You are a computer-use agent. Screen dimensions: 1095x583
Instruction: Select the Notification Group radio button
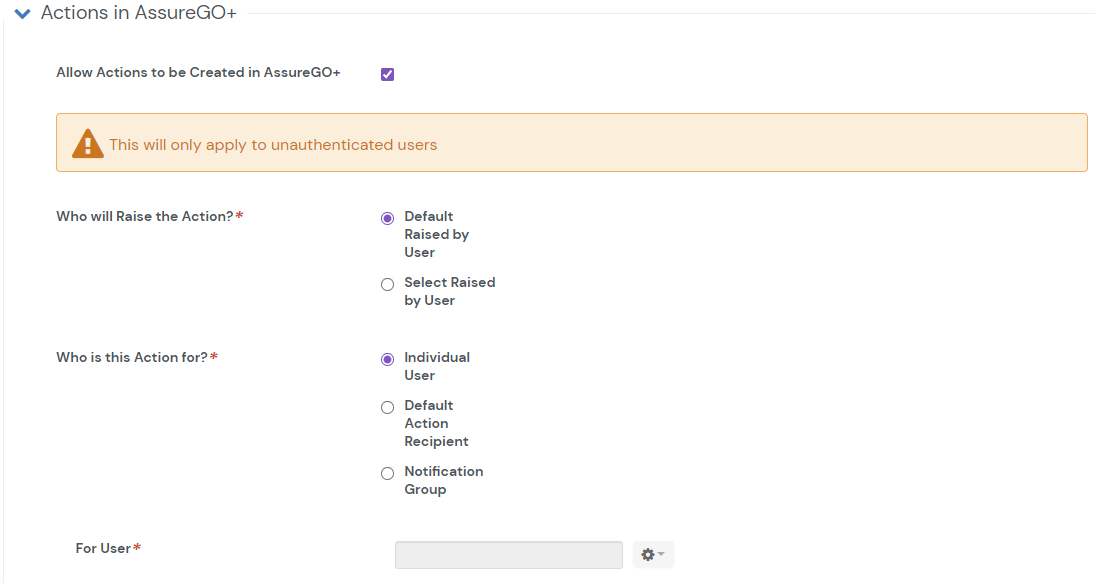388,473
